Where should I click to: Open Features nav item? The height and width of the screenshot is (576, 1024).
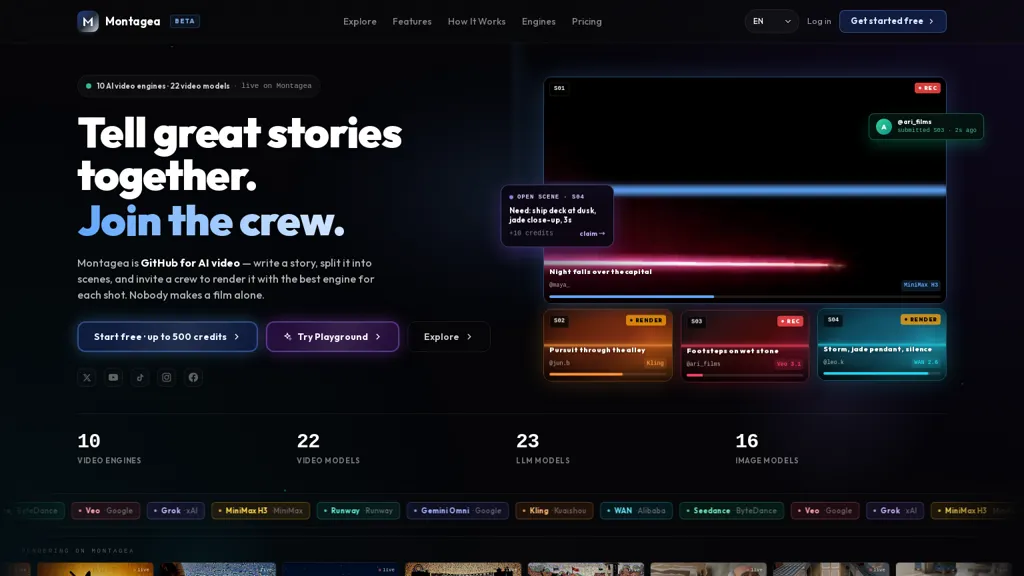tap(412, 22)
